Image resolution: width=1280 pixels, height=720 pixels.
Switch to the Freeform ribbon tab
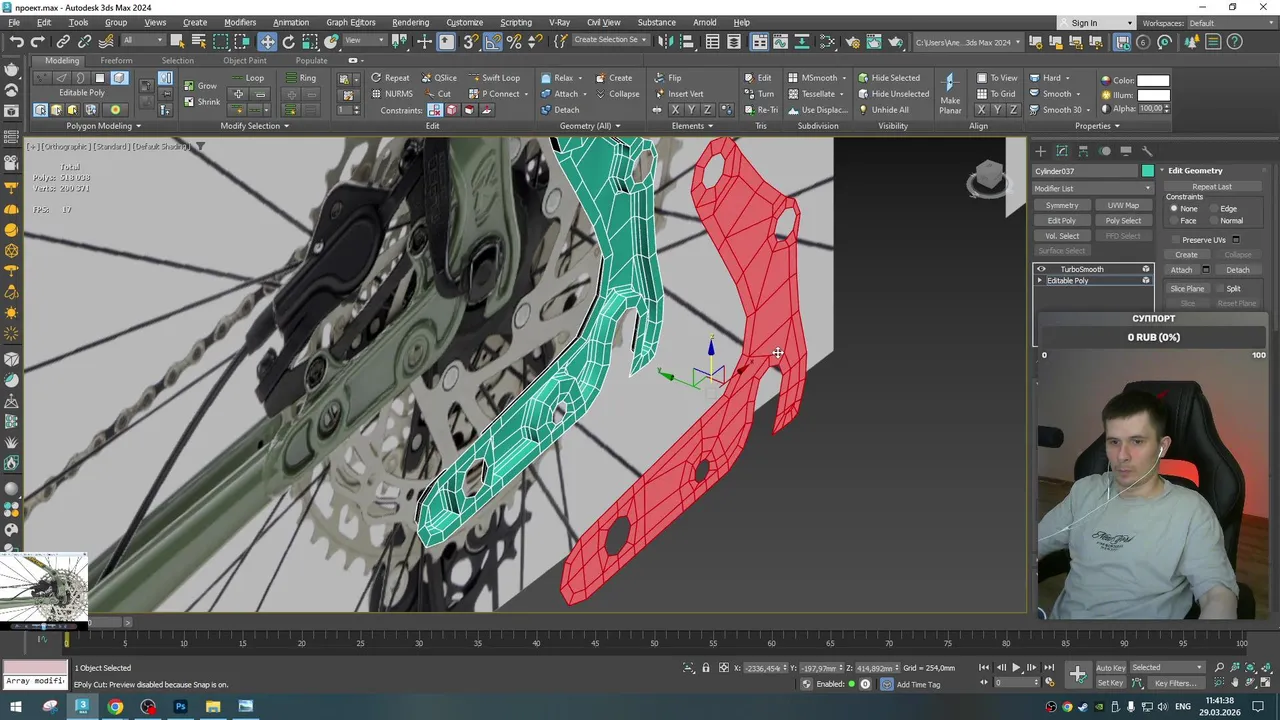pyautogui.click(x=116, y=61)
